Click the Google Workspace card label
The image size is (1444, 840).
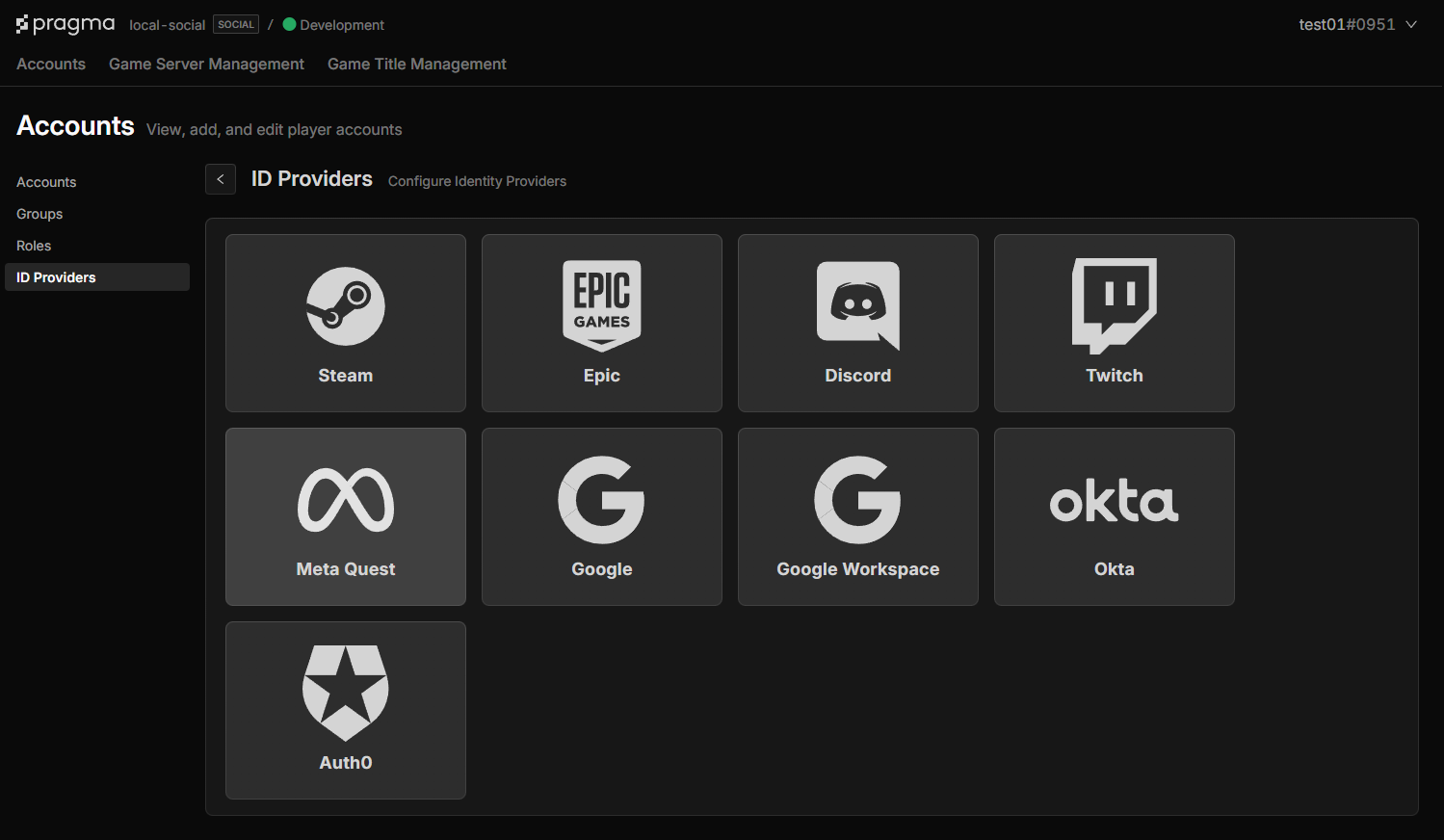click(x=858, y=569)
